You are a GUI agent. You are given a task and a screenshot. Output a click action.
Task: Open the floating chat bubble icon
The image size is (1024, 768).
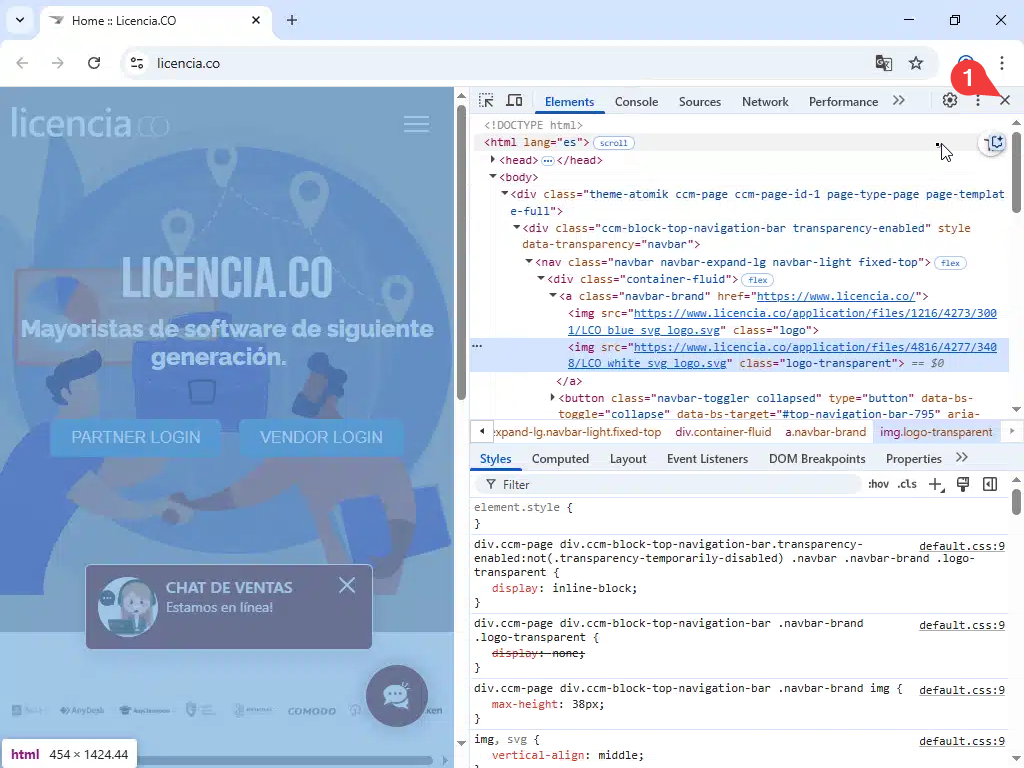[x=397, y=695]
